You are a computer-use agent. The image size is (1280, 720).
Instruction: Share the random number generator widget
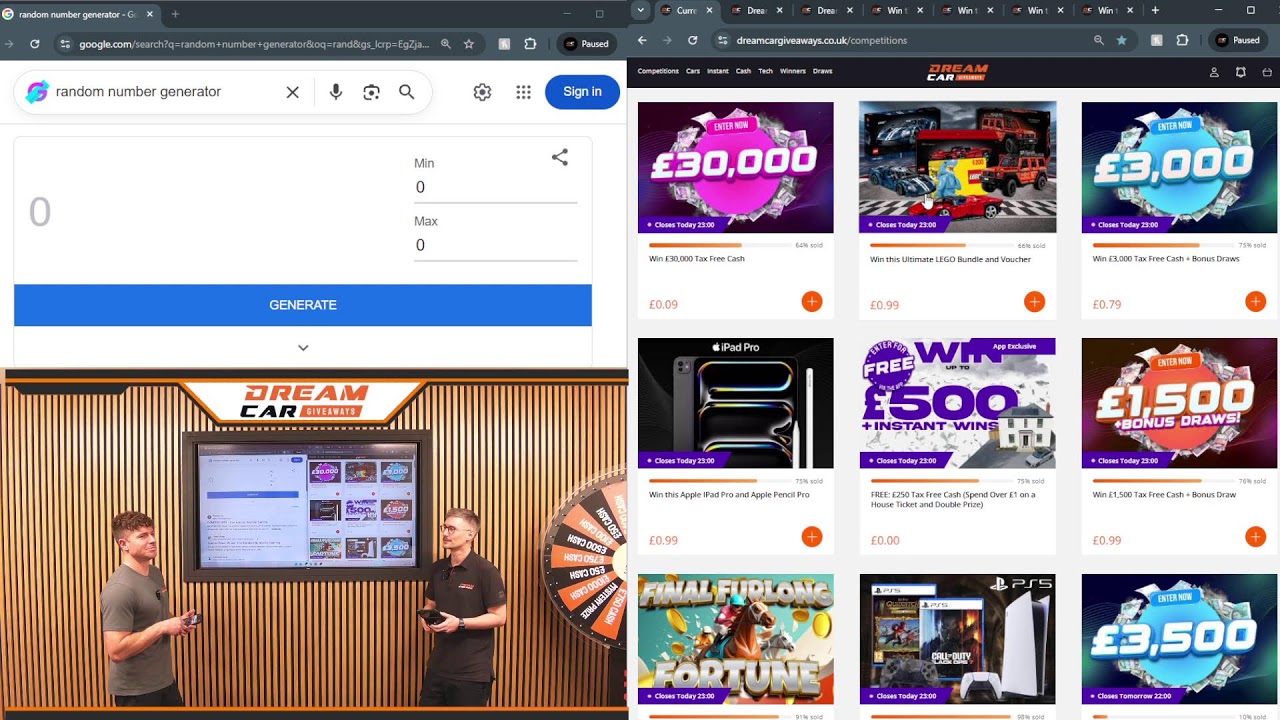pos(560,157)
